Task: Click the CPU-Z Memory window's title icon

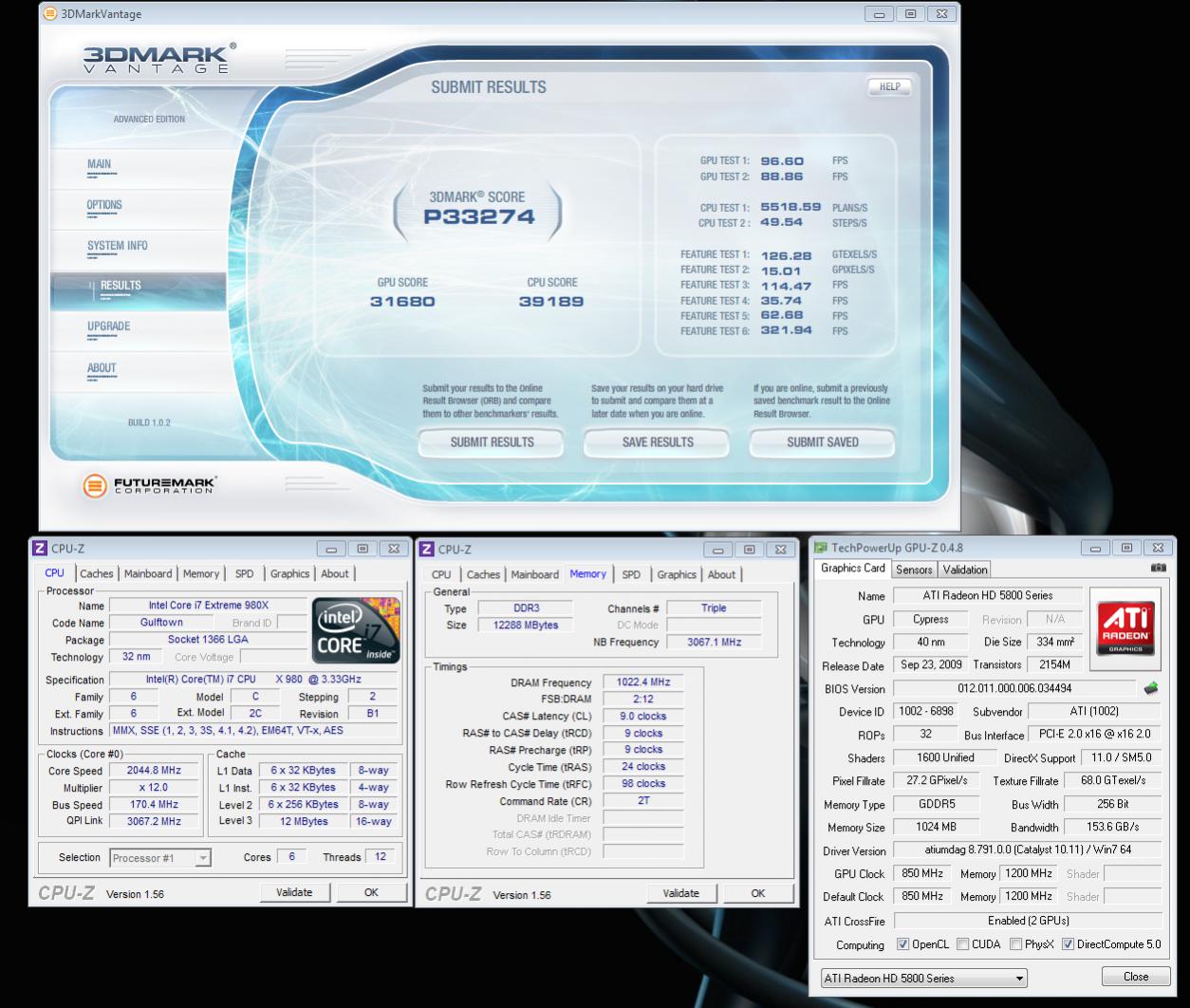Action: pos(427,550)
